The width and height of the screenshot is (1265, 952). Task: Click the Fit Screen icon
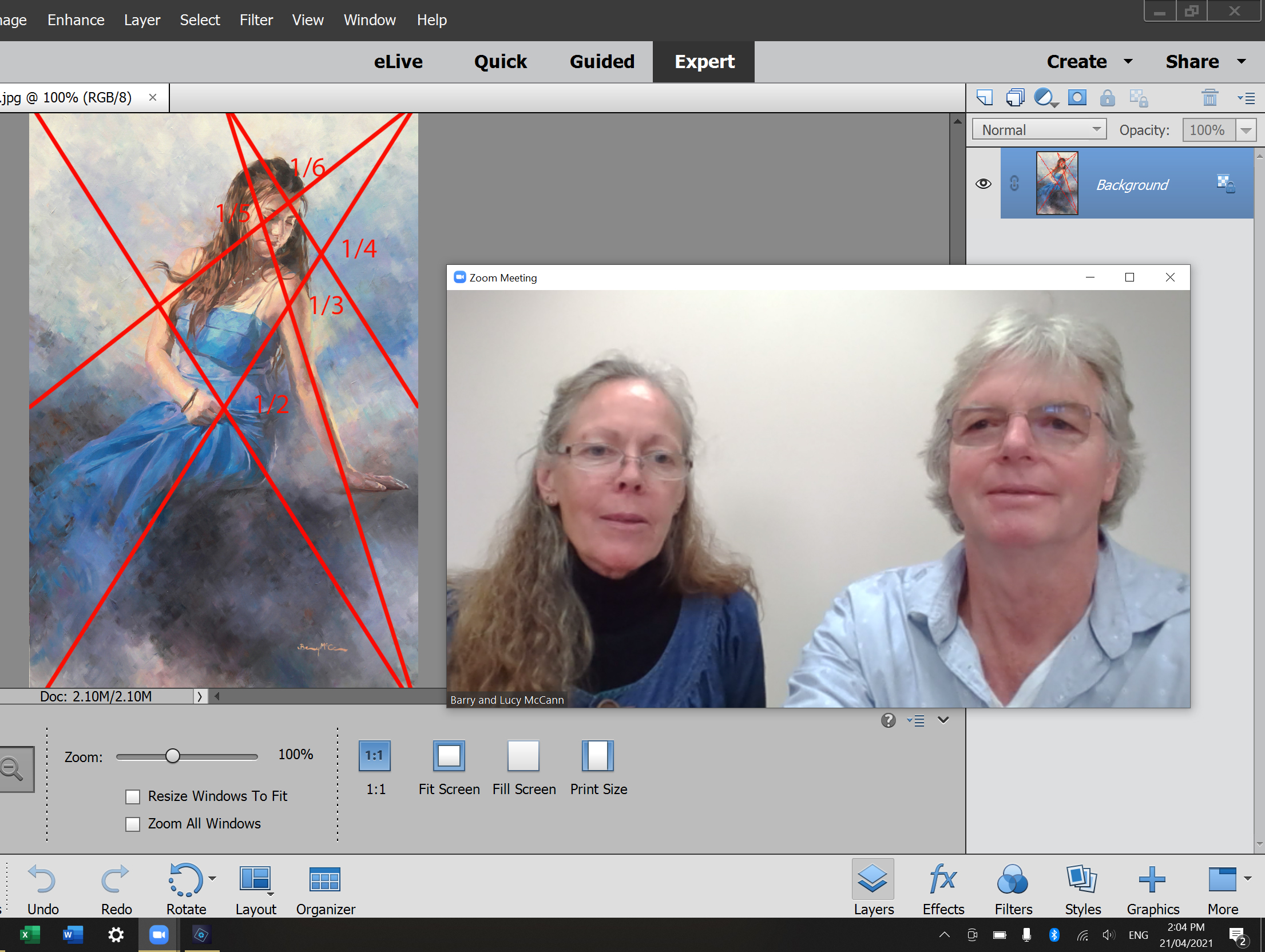449,755
